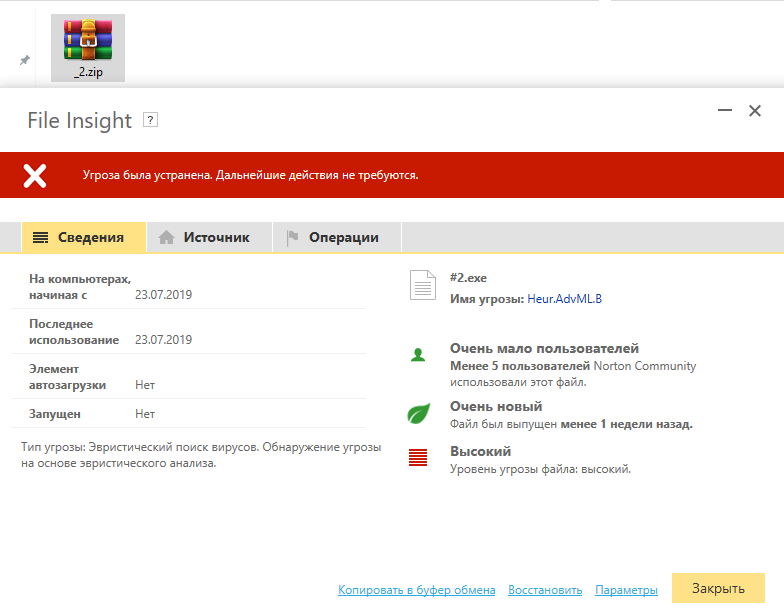The image size is (784, 614).
Task: Open the Источник tab
Action: tap(210, 238)
